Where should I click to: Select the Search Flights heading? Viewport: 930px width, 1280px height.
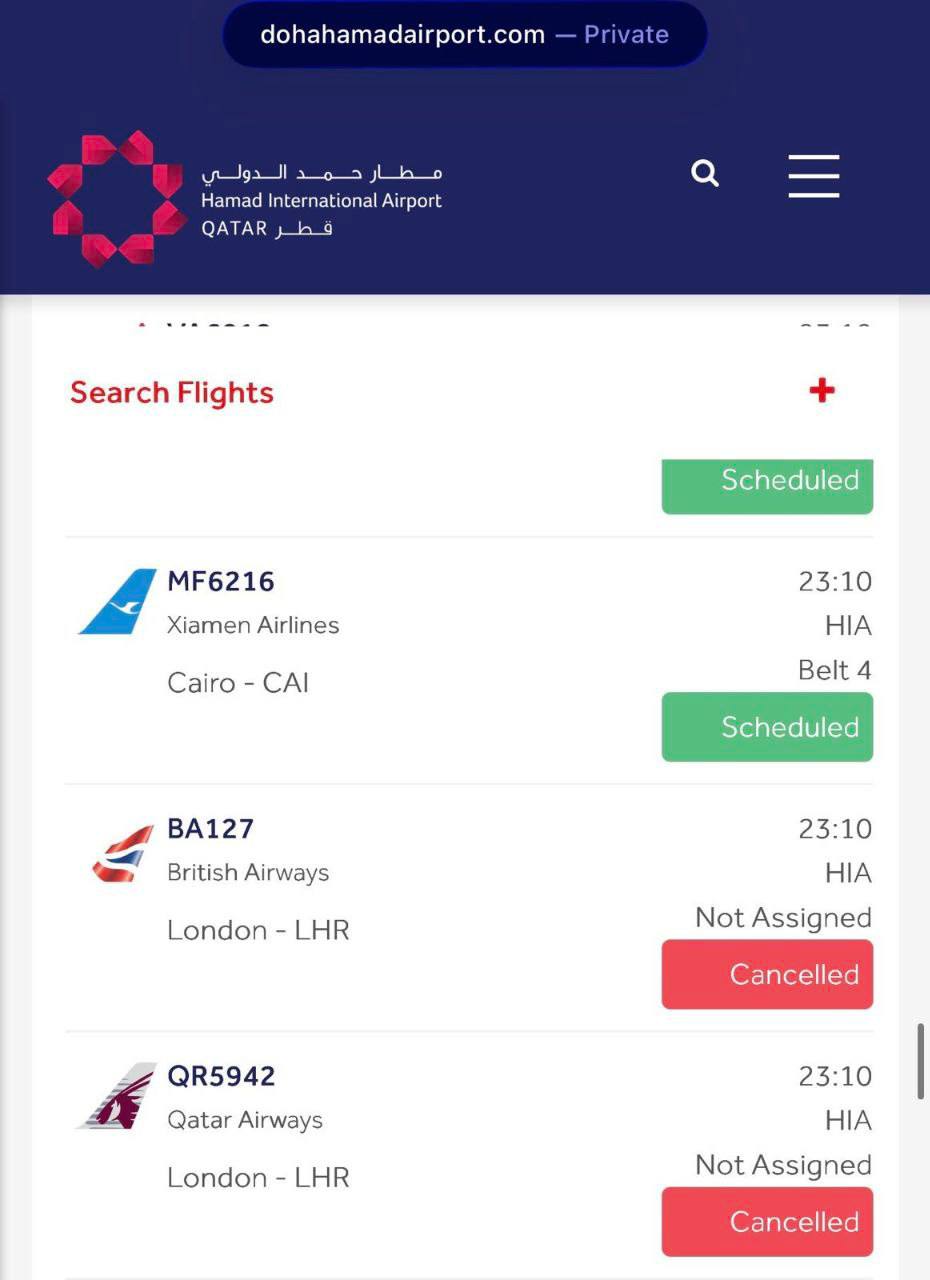172,393
